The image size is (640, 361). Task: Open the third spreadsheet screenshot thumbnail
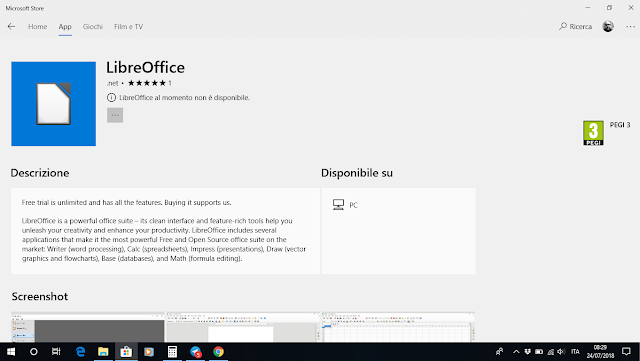tap(399, 328)
